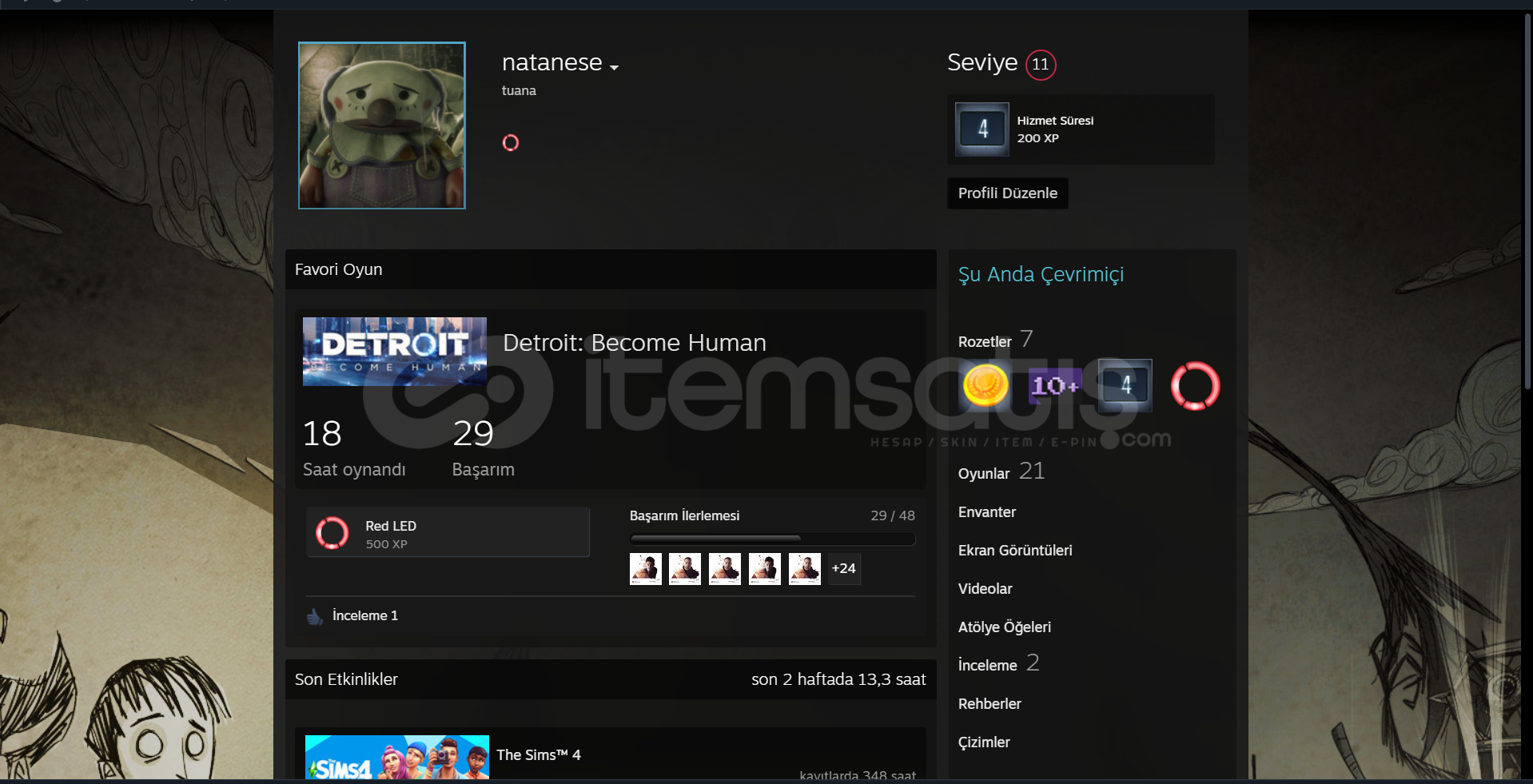Show the +24 more achievements

tap(844, 569)
